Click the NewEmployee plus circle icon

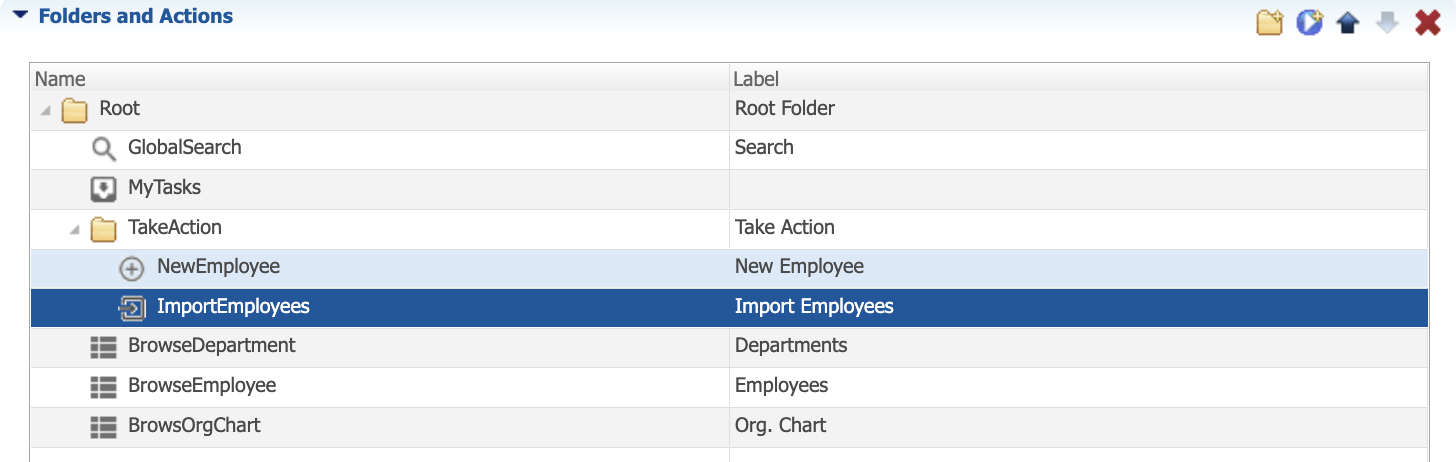tap(132, 268)
